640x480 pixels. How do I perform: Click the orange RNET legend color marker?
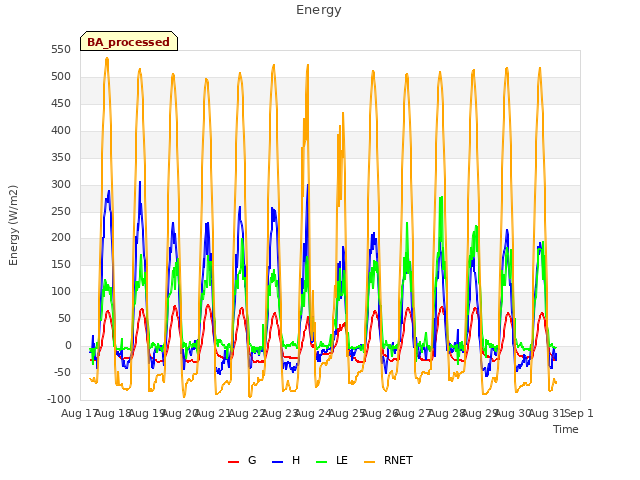pos(369,462)
